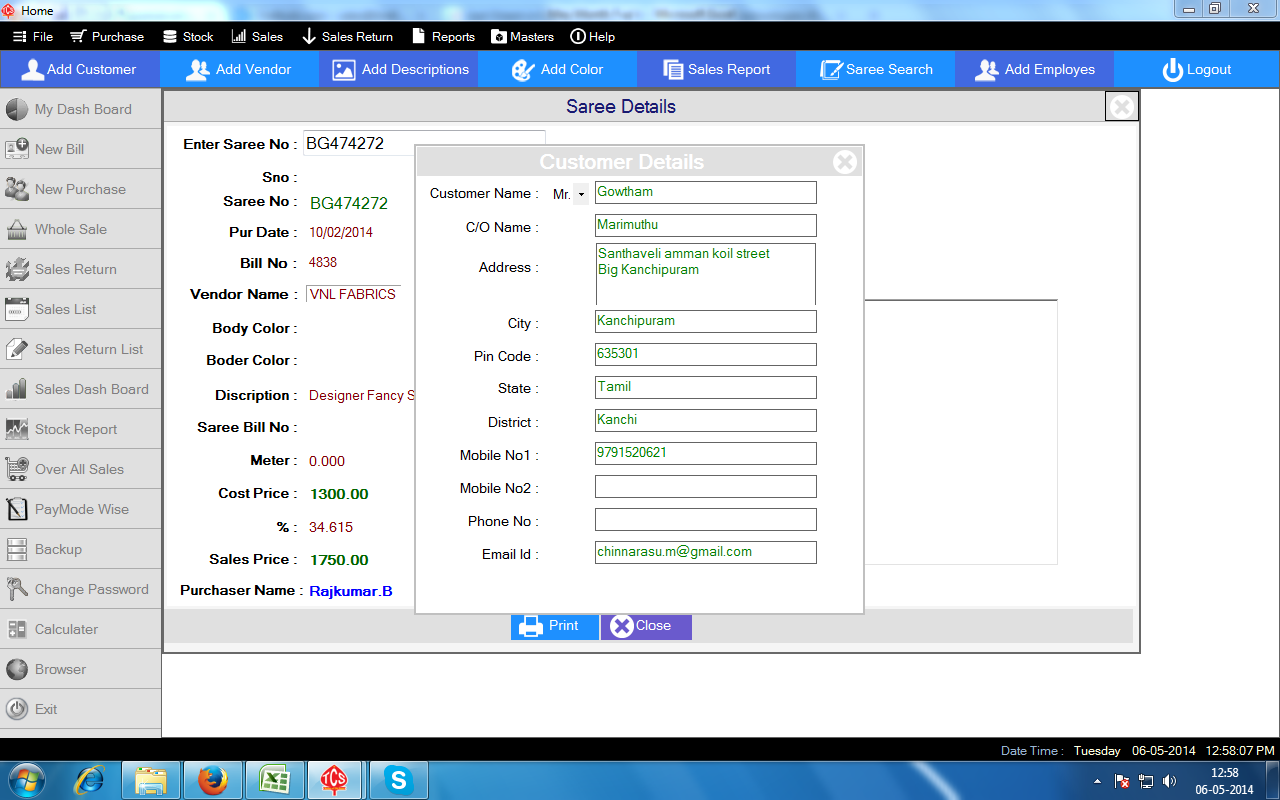Click the Email Id text field

pyautogui.click(x=705, y=552)
